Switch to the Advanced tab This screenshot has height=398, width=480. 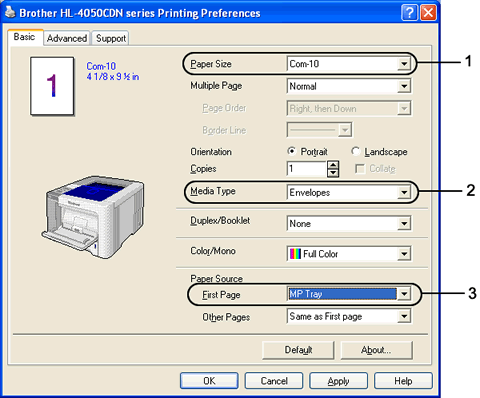67,38
